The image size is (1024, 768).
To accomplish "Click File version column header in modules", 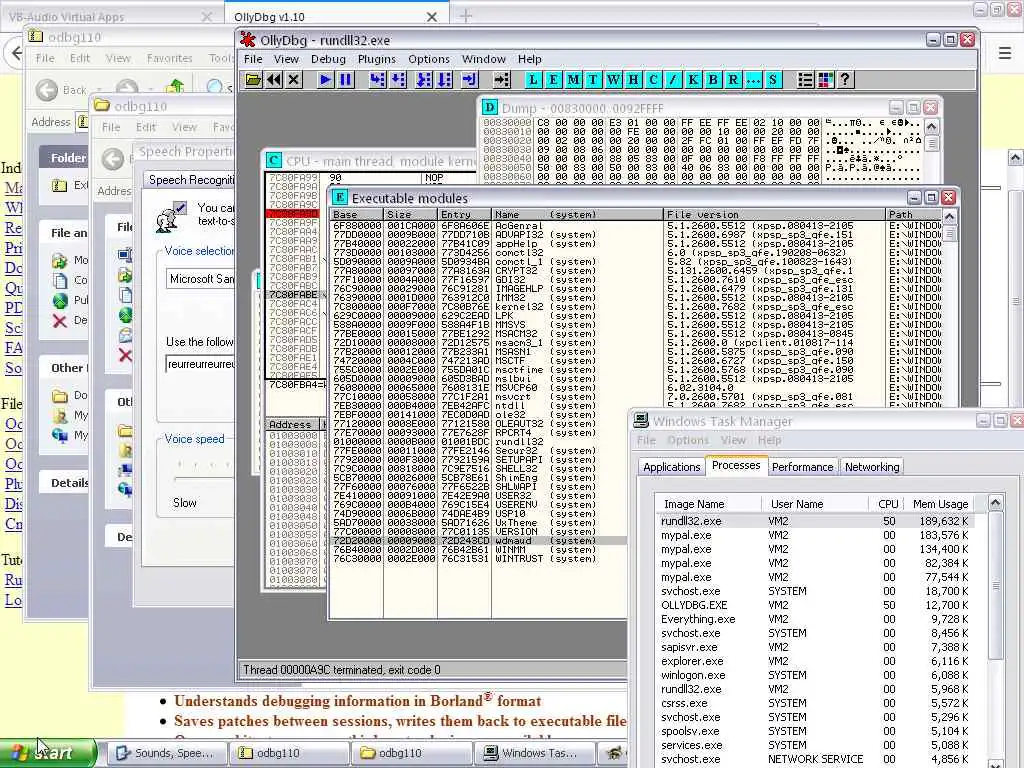I will [x=773, y=214].
